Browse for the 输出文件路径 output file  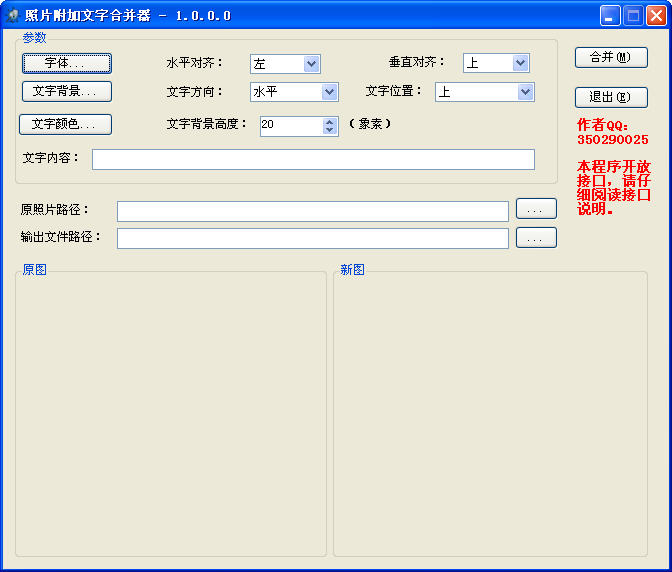click(x=536, y=237)
